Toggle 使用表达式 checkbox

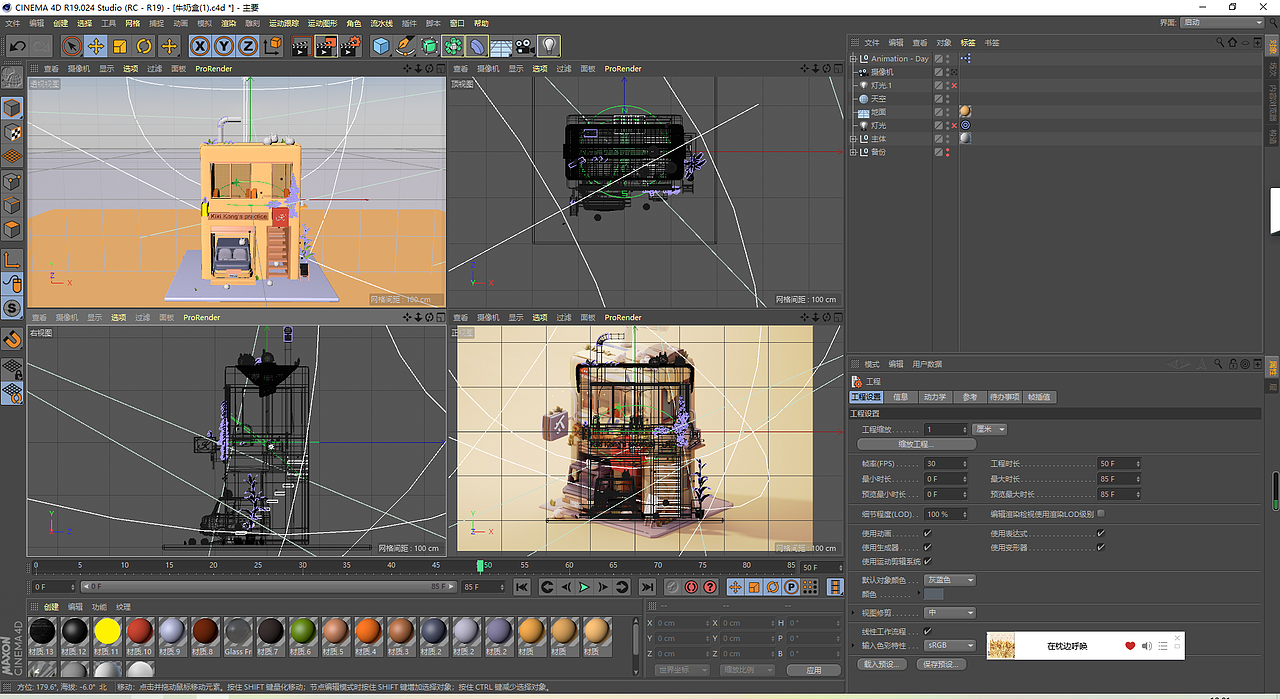[x=1101, y=534]
